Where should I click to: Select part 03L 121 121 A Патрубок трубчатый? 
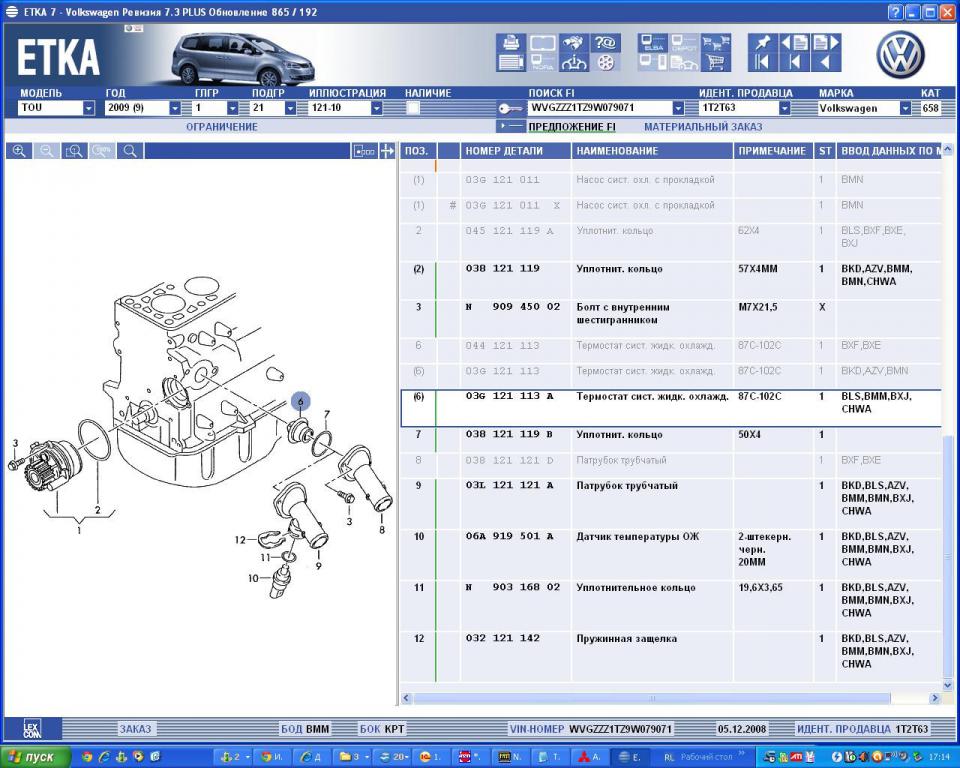(671, 503)
